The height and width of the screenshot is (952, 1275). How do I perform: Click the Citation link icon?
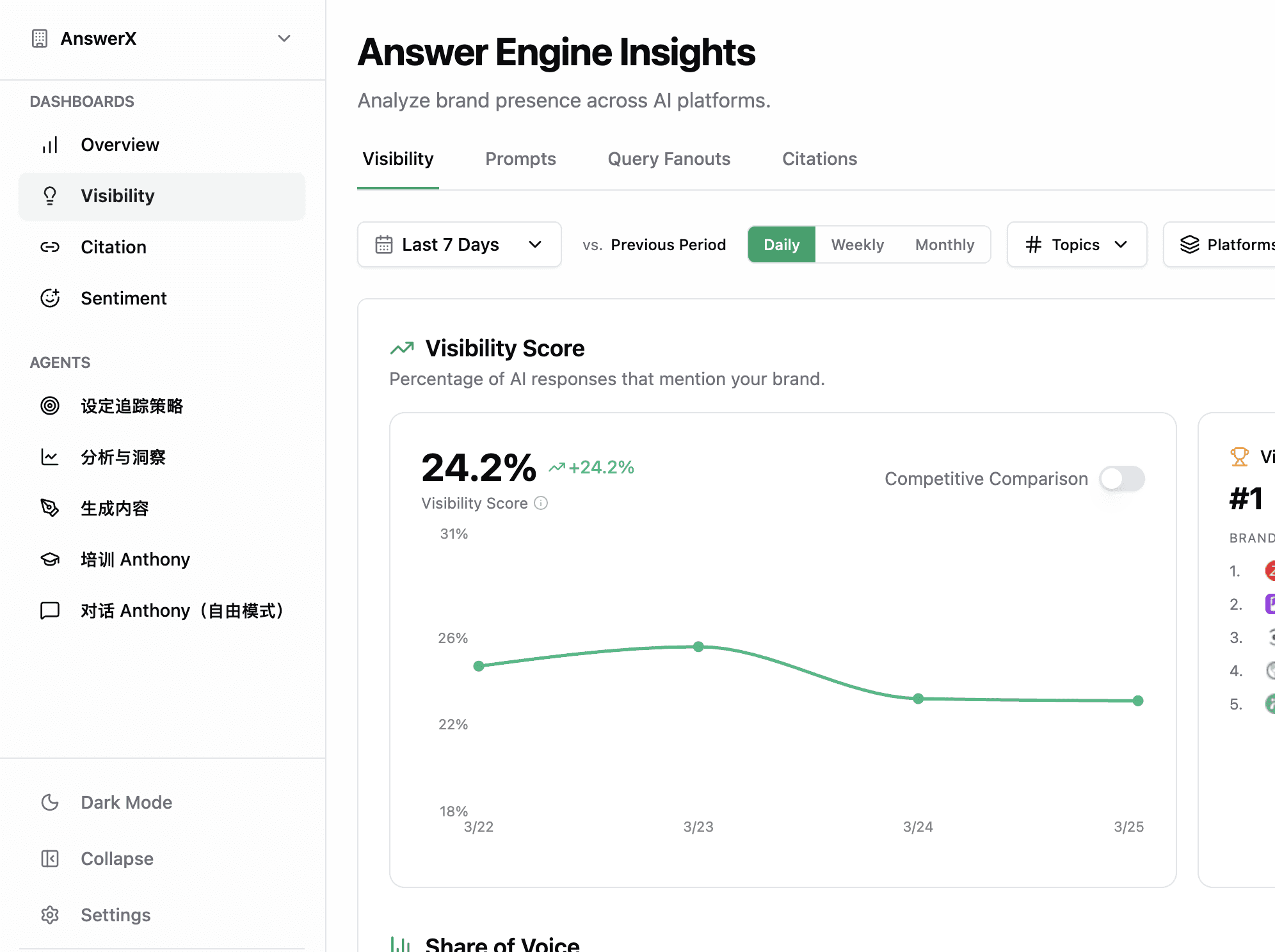tap(50, 247)
